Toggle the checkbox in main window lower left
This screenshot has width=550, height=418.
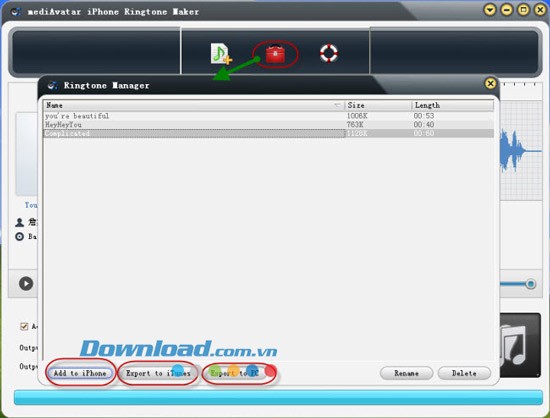tap(24, 326)
